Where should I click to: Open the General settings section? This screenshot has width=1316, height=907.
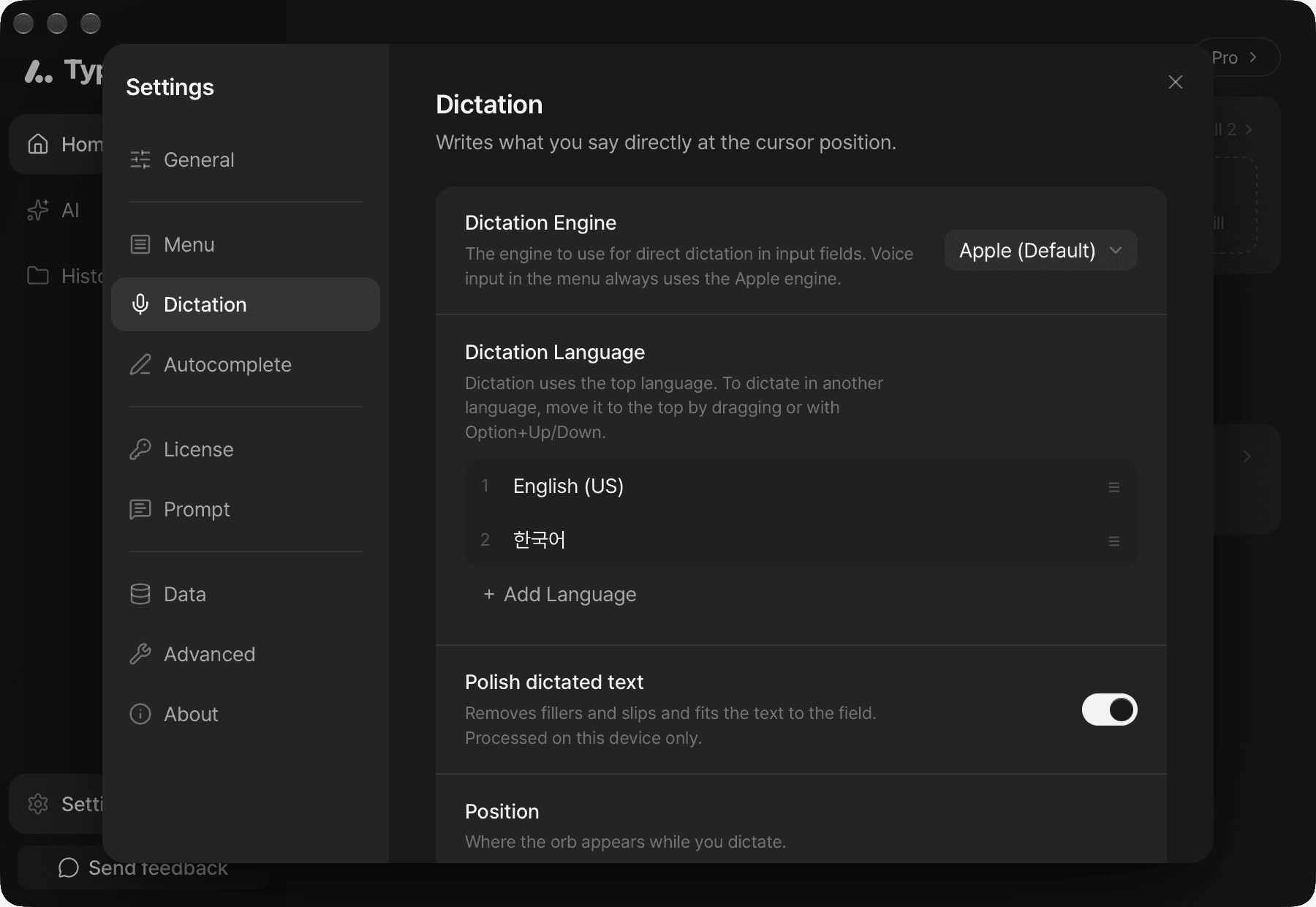[246, 159]
